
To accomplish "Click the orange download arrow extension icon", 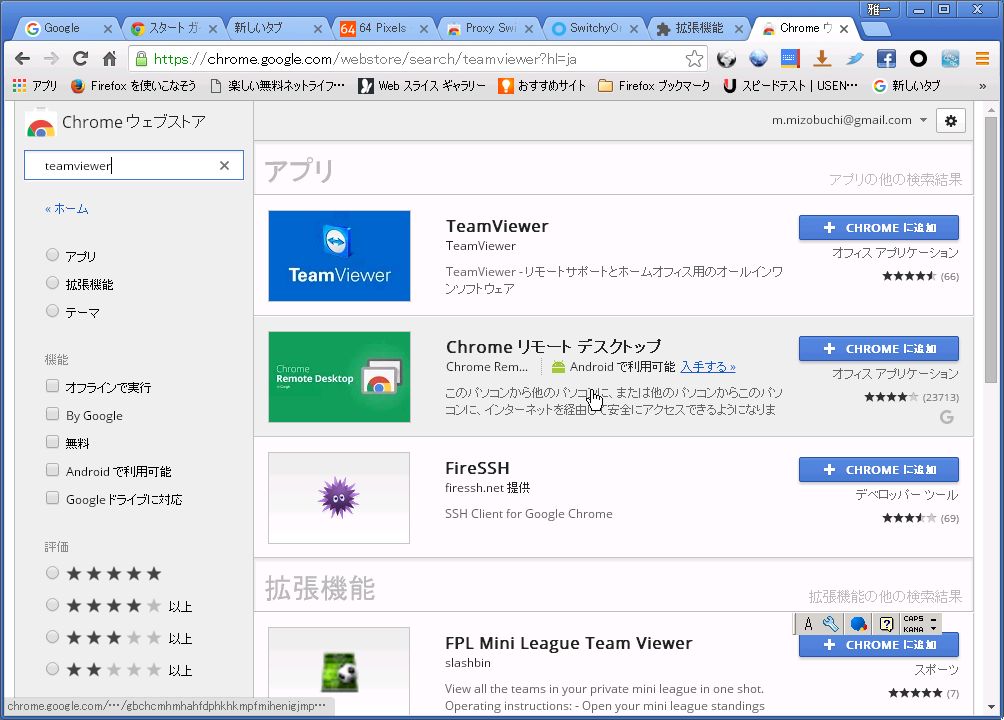I will tap(822, 59).
